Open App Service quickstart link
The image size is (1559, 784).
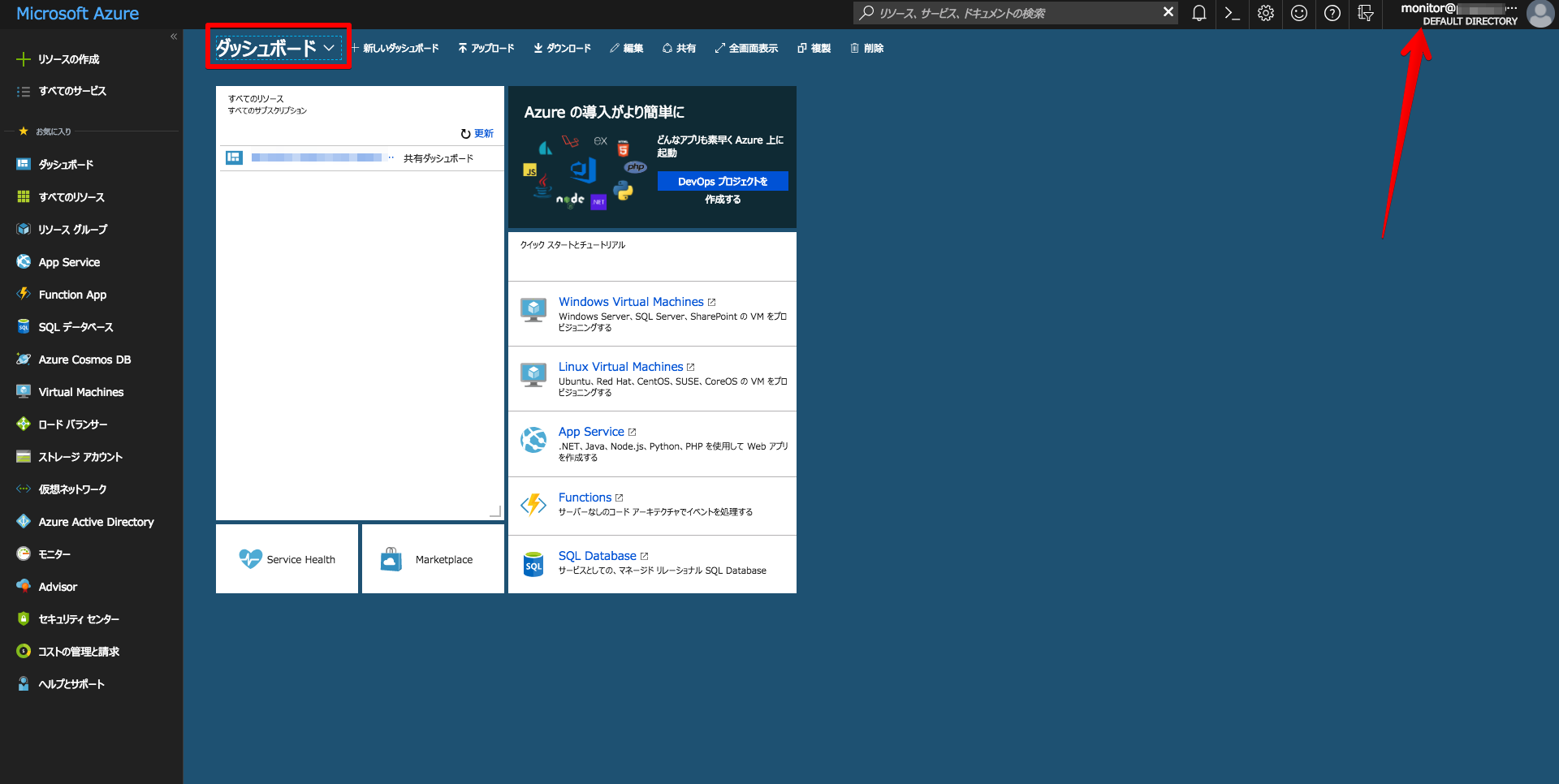coord(591,432)
